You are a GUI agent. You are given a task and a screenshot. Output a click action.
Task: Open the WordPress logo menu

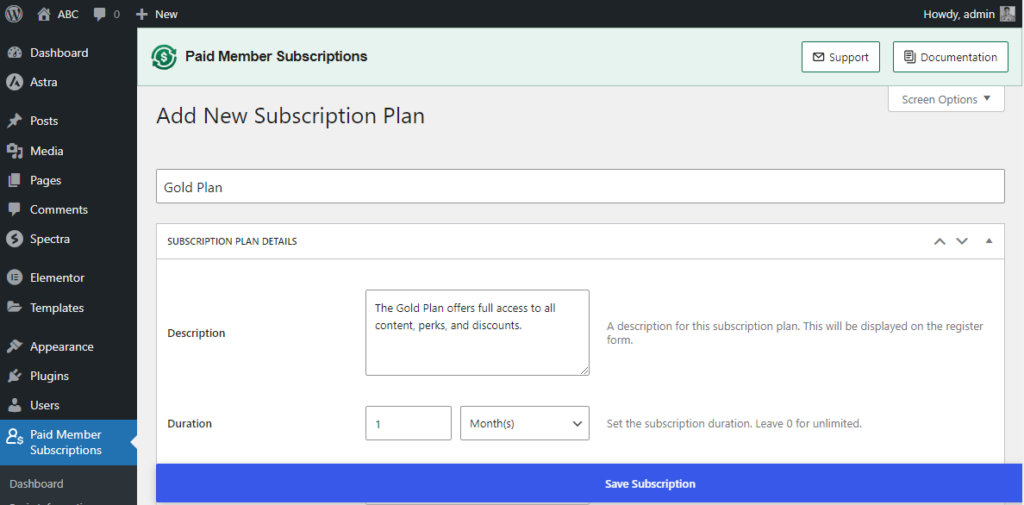(x=14, y=14)
